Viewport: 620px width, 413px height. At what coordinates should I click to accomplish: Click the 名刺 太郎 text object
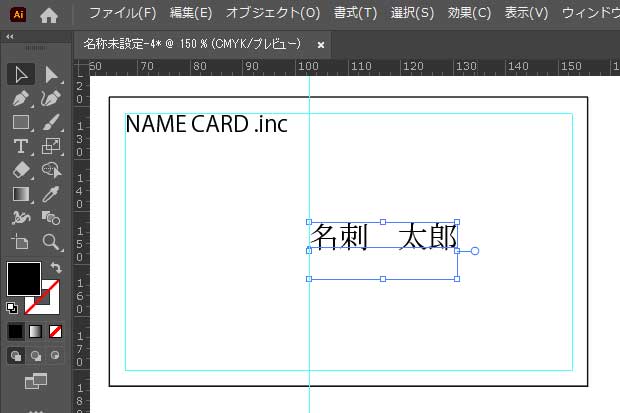(x=384, y=237)
